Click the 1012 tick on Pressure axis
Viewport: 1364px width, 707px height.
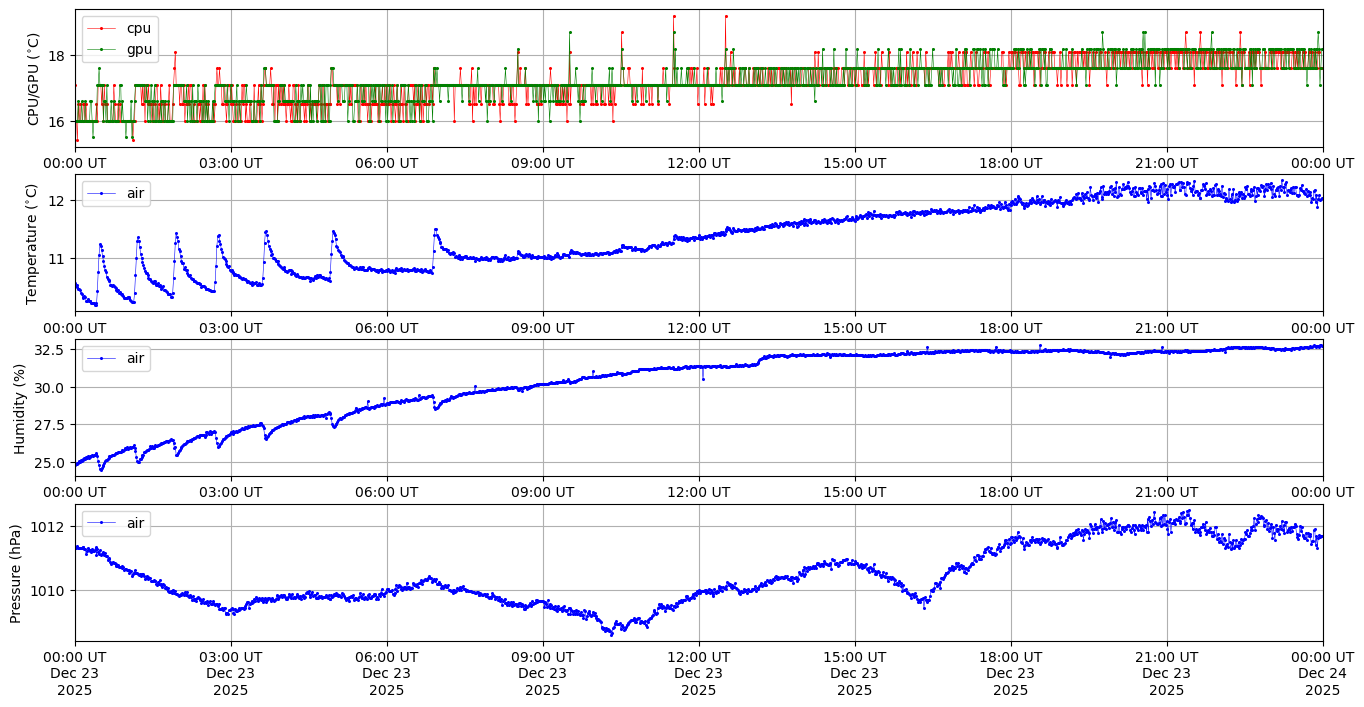click(x=50, y=527)
